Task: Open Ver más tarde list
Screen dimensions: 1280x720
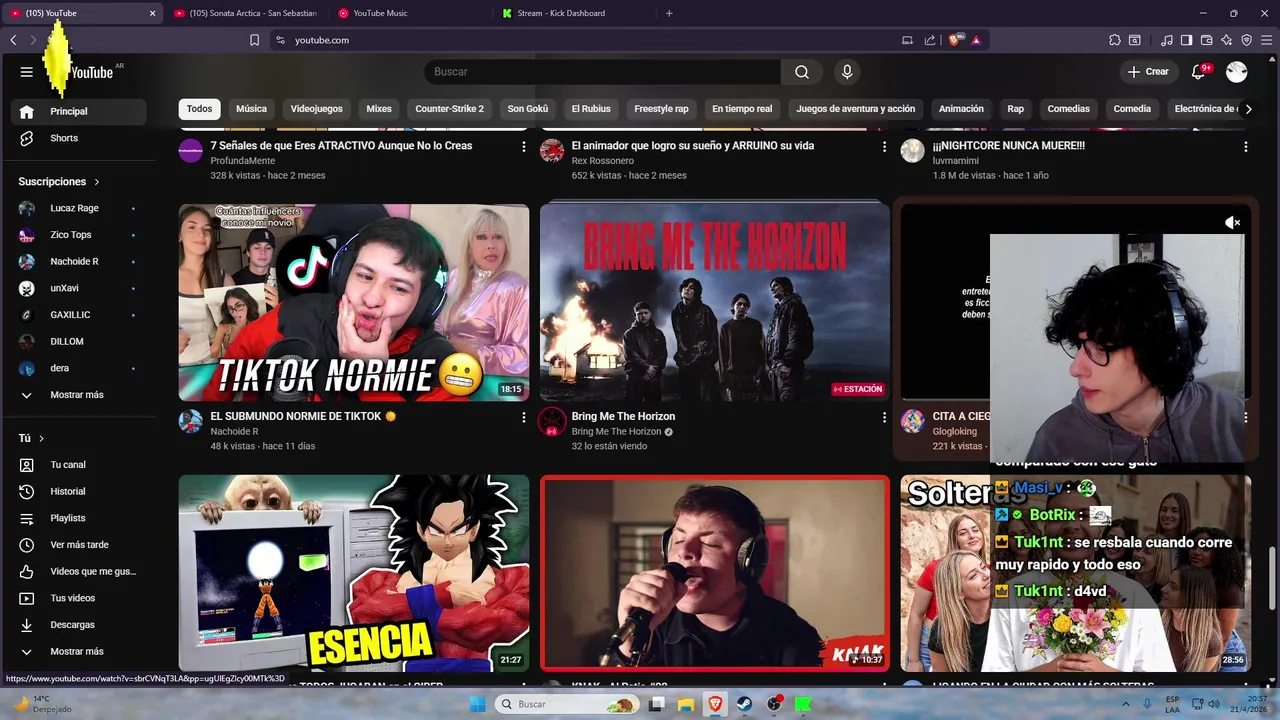Action: coord(78,545)
